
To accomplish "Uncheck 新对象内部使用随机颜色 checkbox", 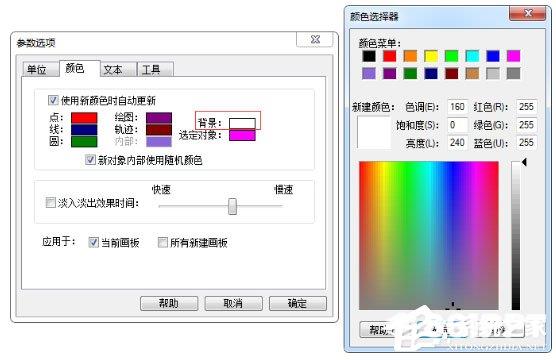I will [90, 160].
